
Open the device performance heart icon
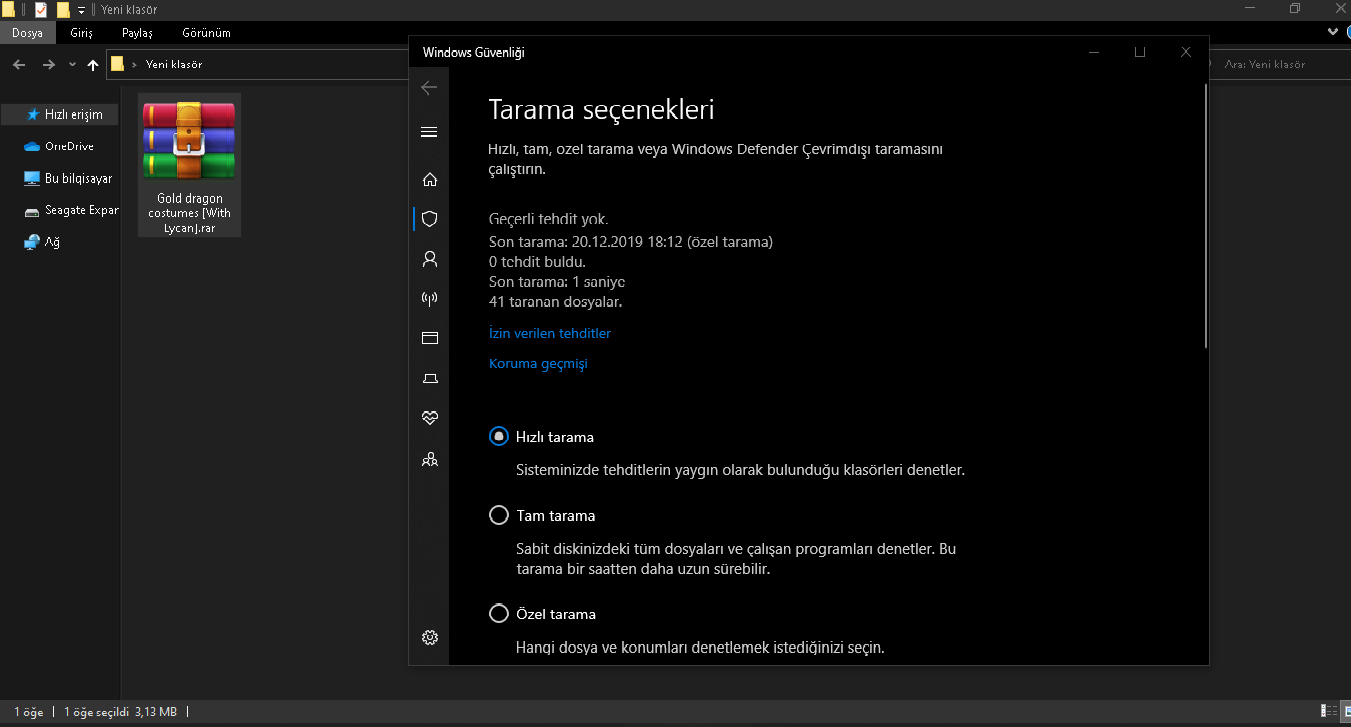(x=430, y=418)
